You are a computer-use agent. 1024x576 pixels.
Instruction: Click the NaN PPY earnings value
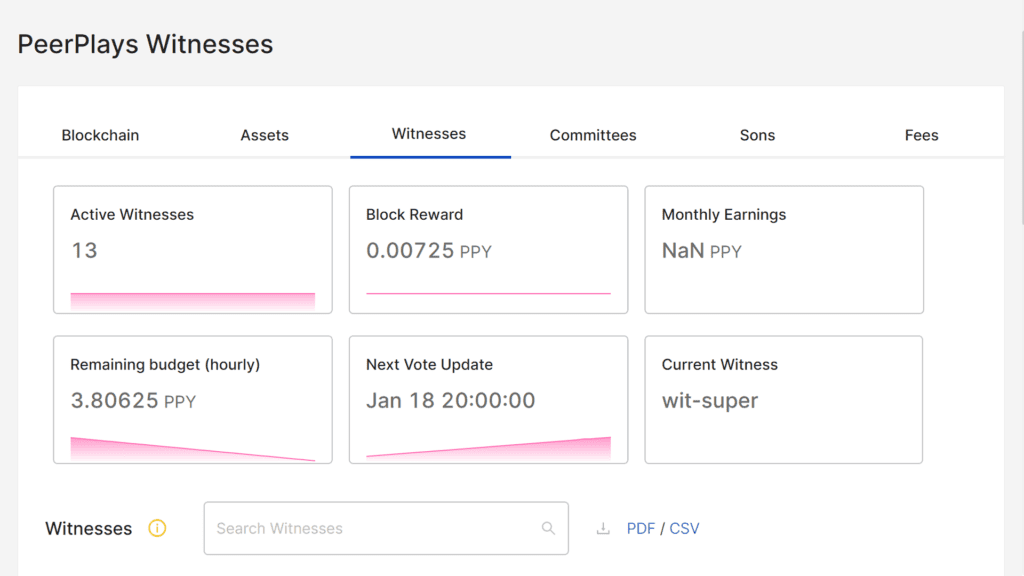click(701, 251)
